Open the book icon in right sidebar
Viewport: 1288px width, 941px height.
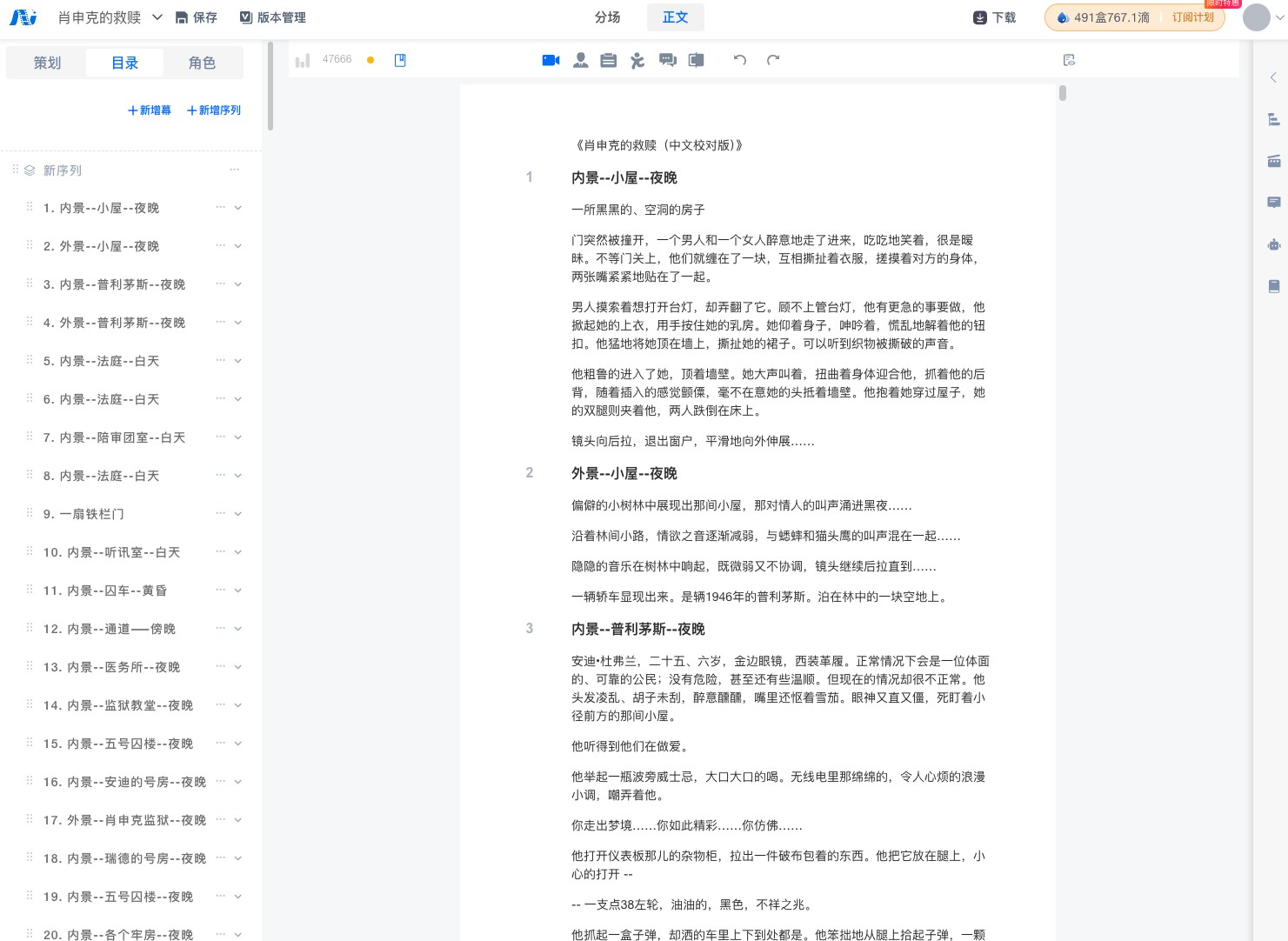[x=1274, y=286]
